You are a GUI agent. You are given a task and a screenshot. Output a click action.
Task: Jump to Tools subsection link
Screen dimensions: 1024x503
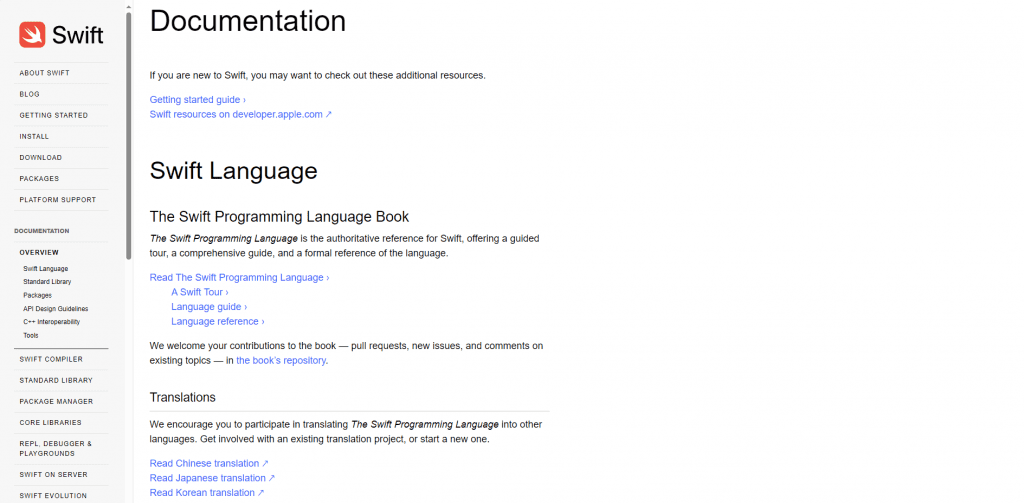(31, 336)
